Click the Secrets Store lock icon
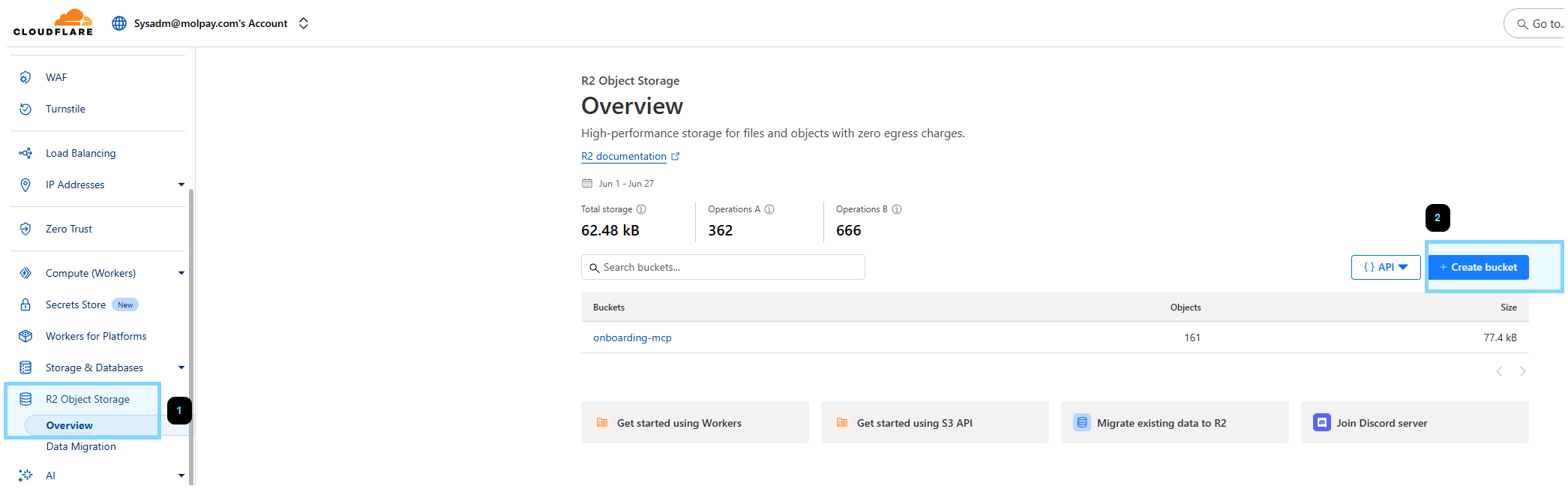1568x489 pixels. tap(25, 304)
